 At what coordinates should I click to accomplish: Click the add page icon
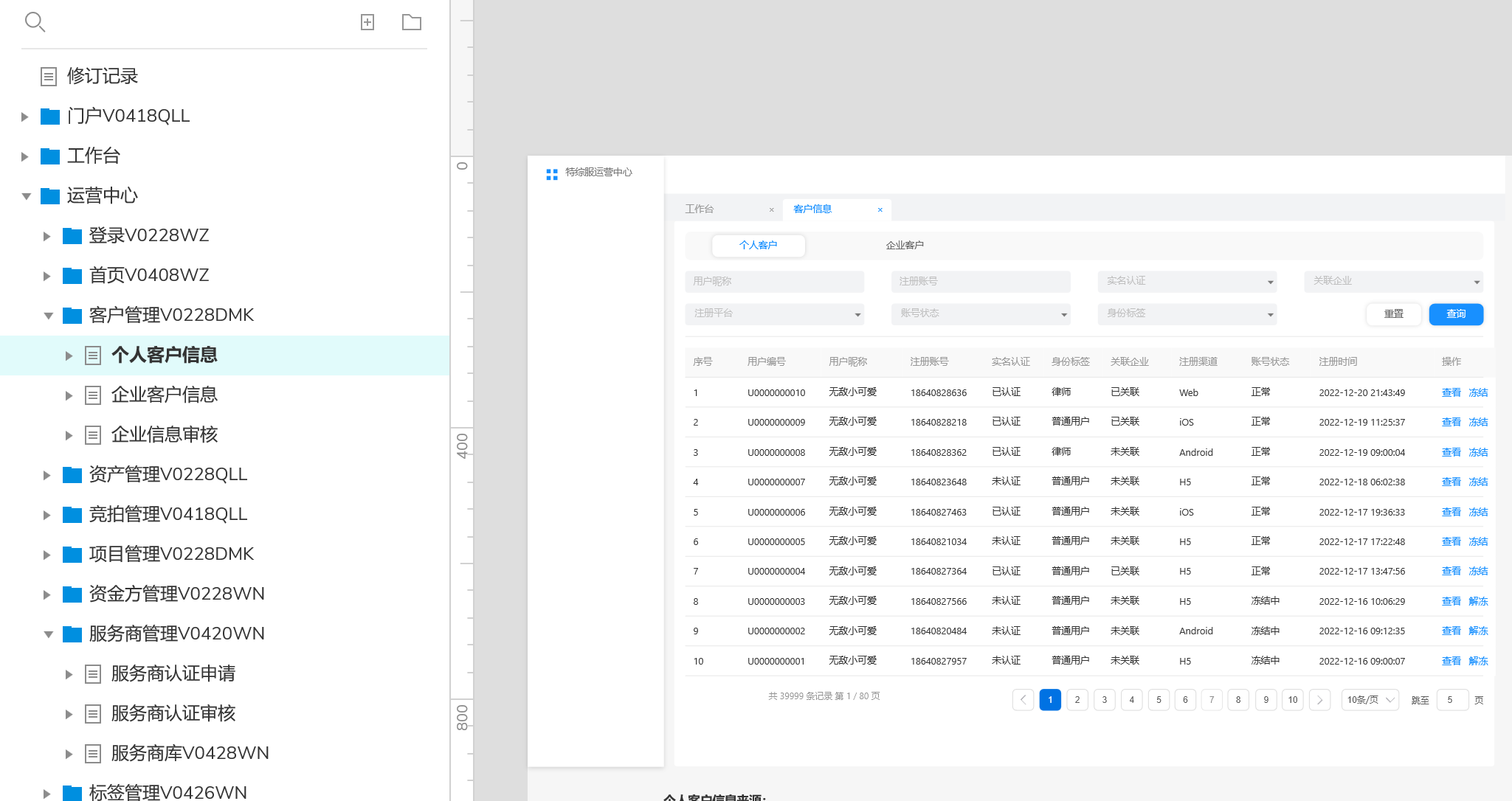point(367,22)
